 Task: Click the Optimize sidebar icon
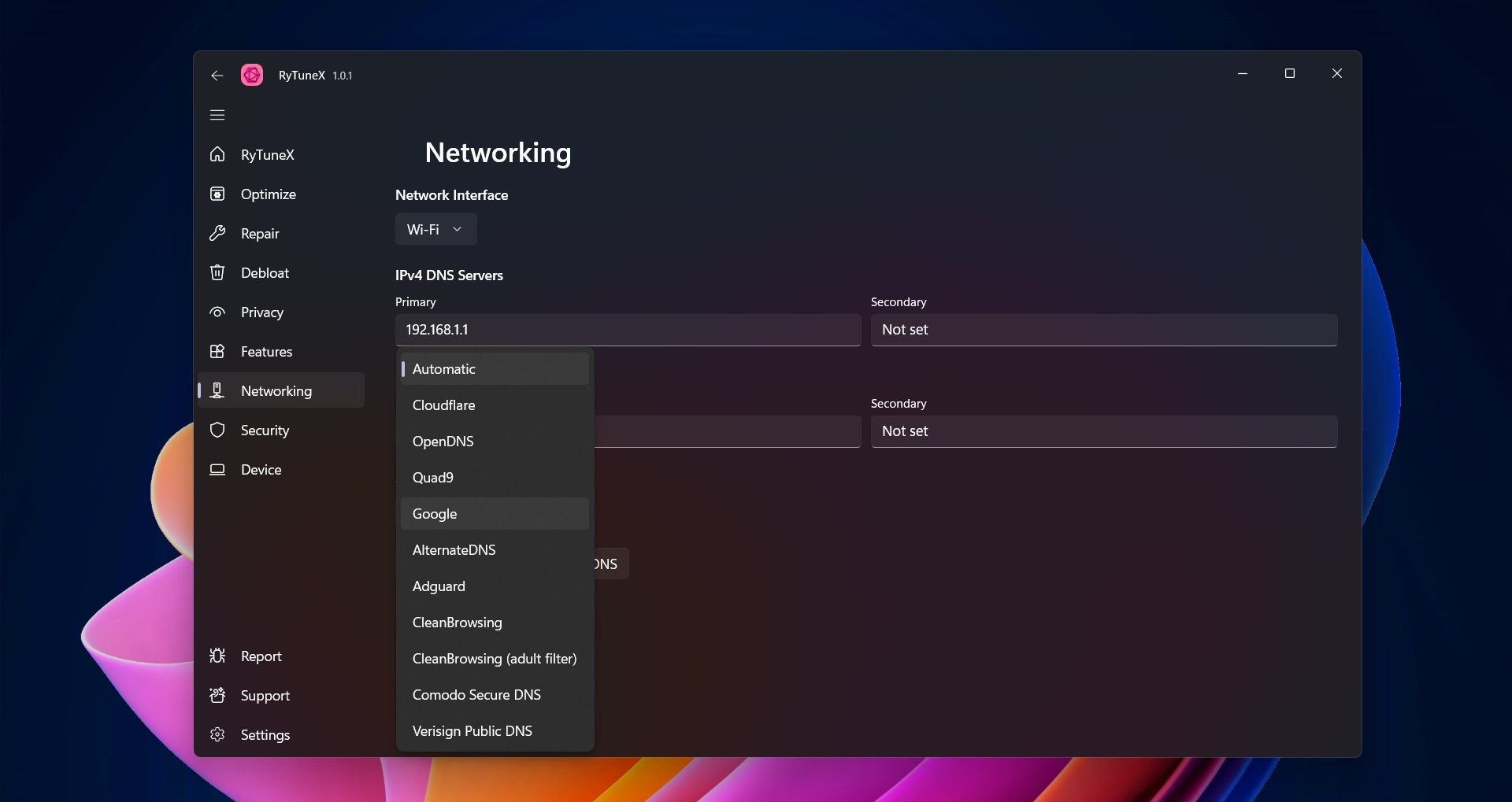click(x=217, y=194)
